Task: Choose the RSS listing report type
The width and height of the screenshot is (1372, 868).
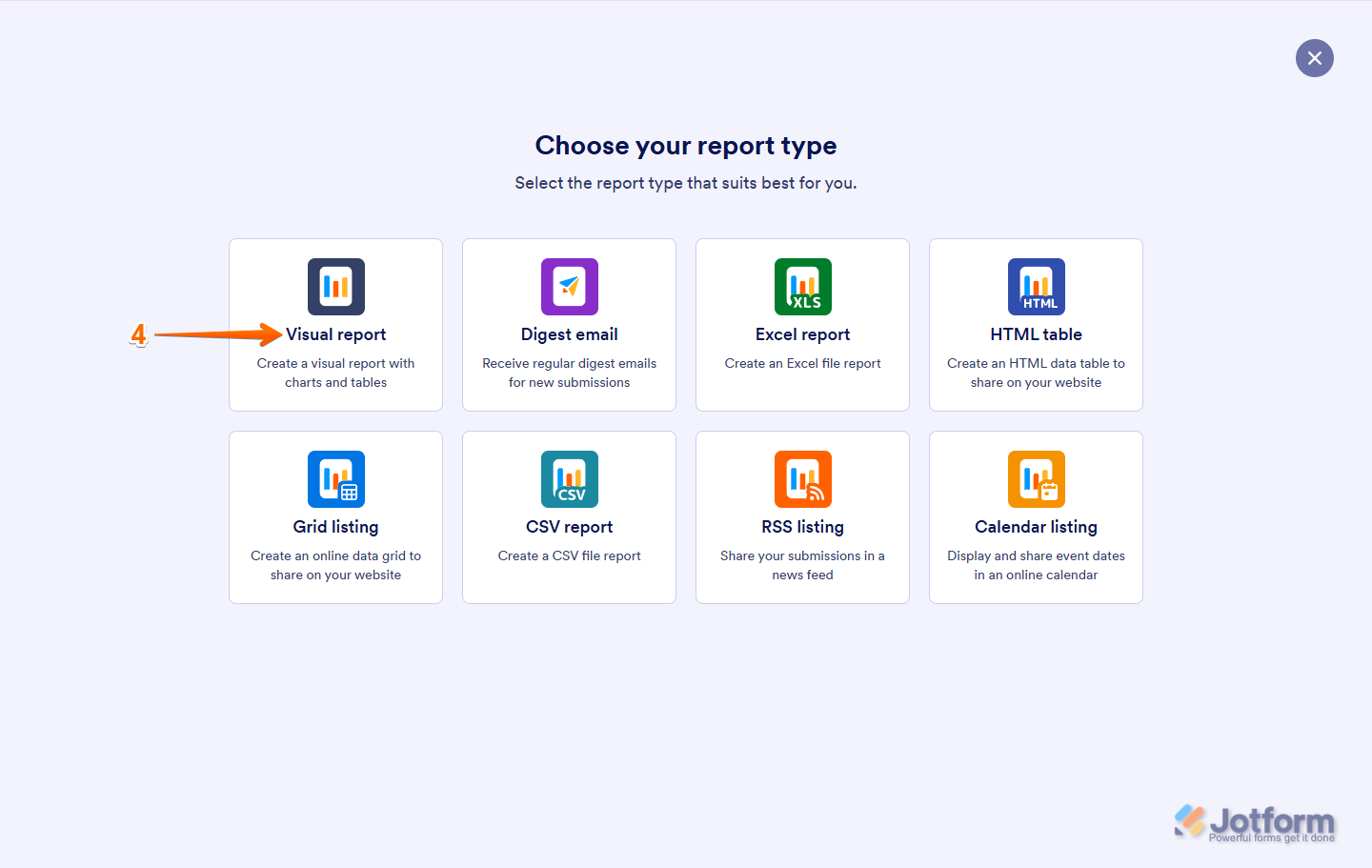Action: [x=802, y=516]
